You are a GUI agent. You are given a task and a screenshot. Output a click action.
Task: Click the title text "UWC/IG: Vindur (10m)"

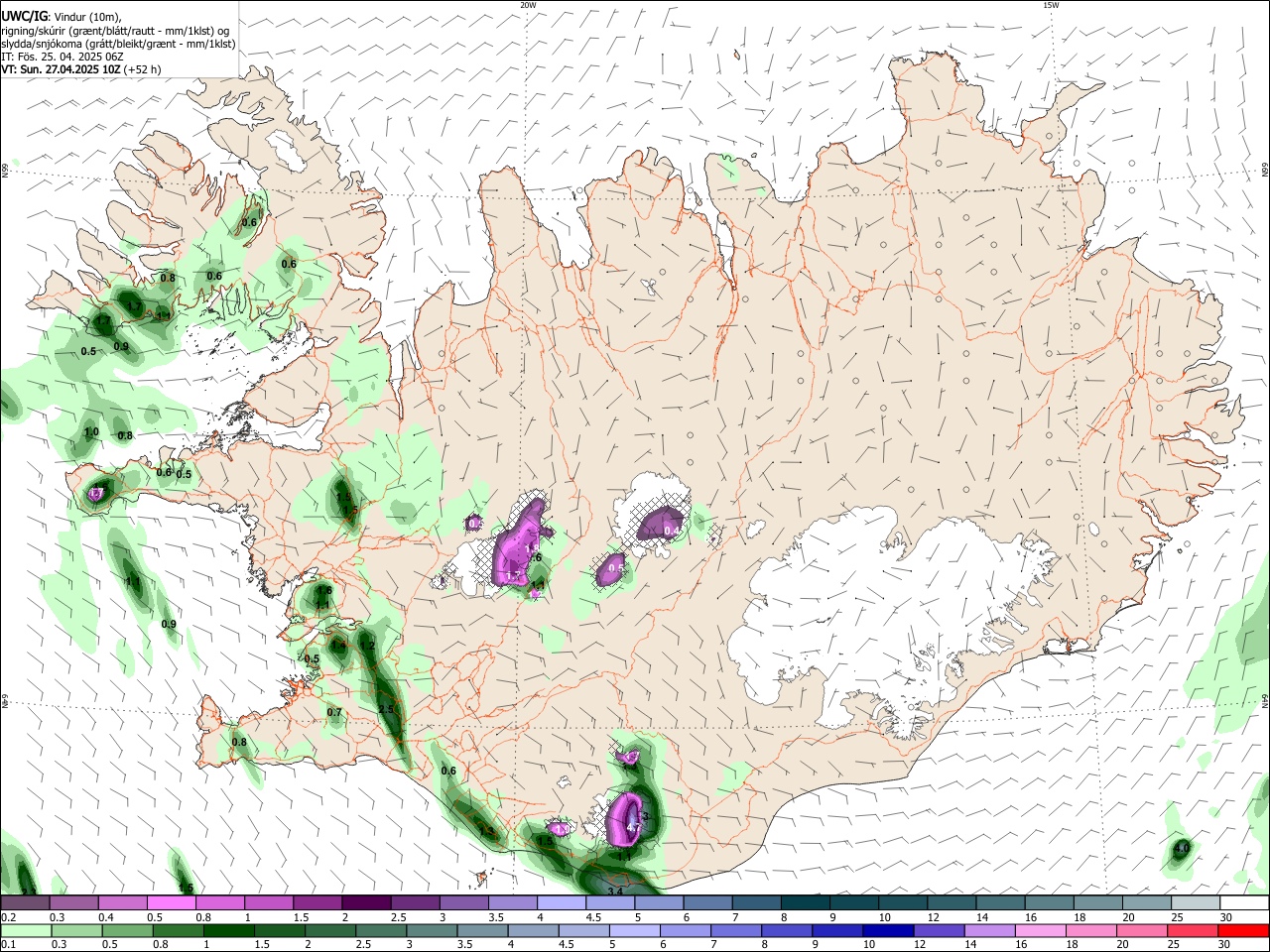(61, 17)
